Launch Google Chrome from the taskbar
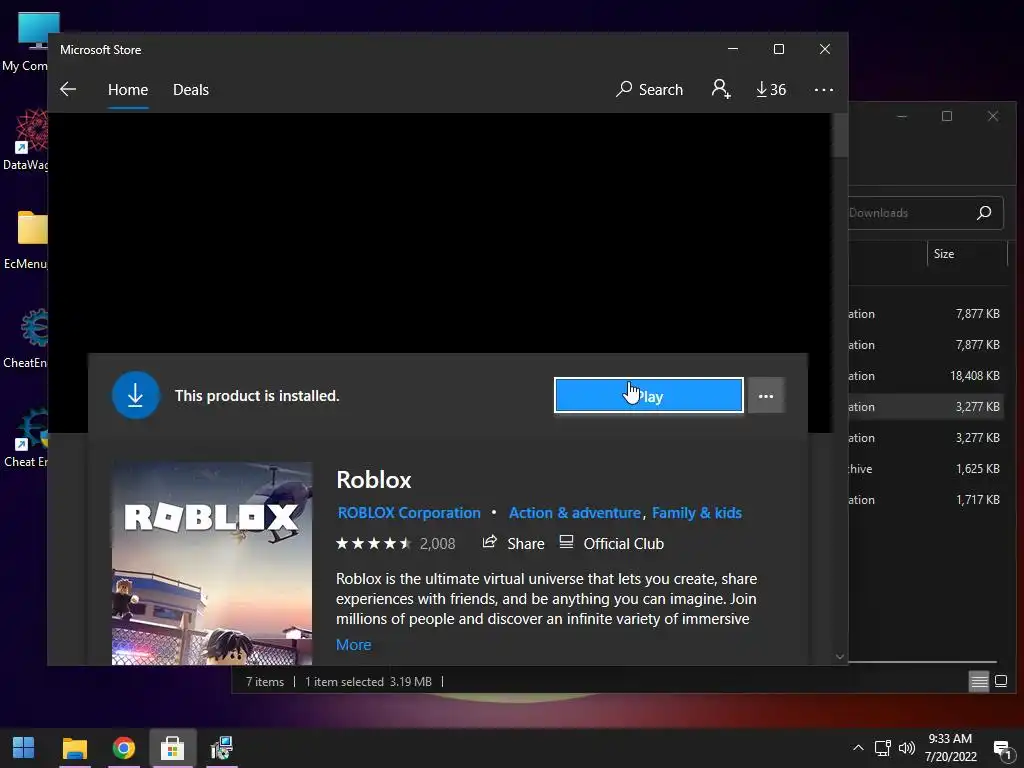Screen dimensions: 1024x768 [x=123, y=748]
